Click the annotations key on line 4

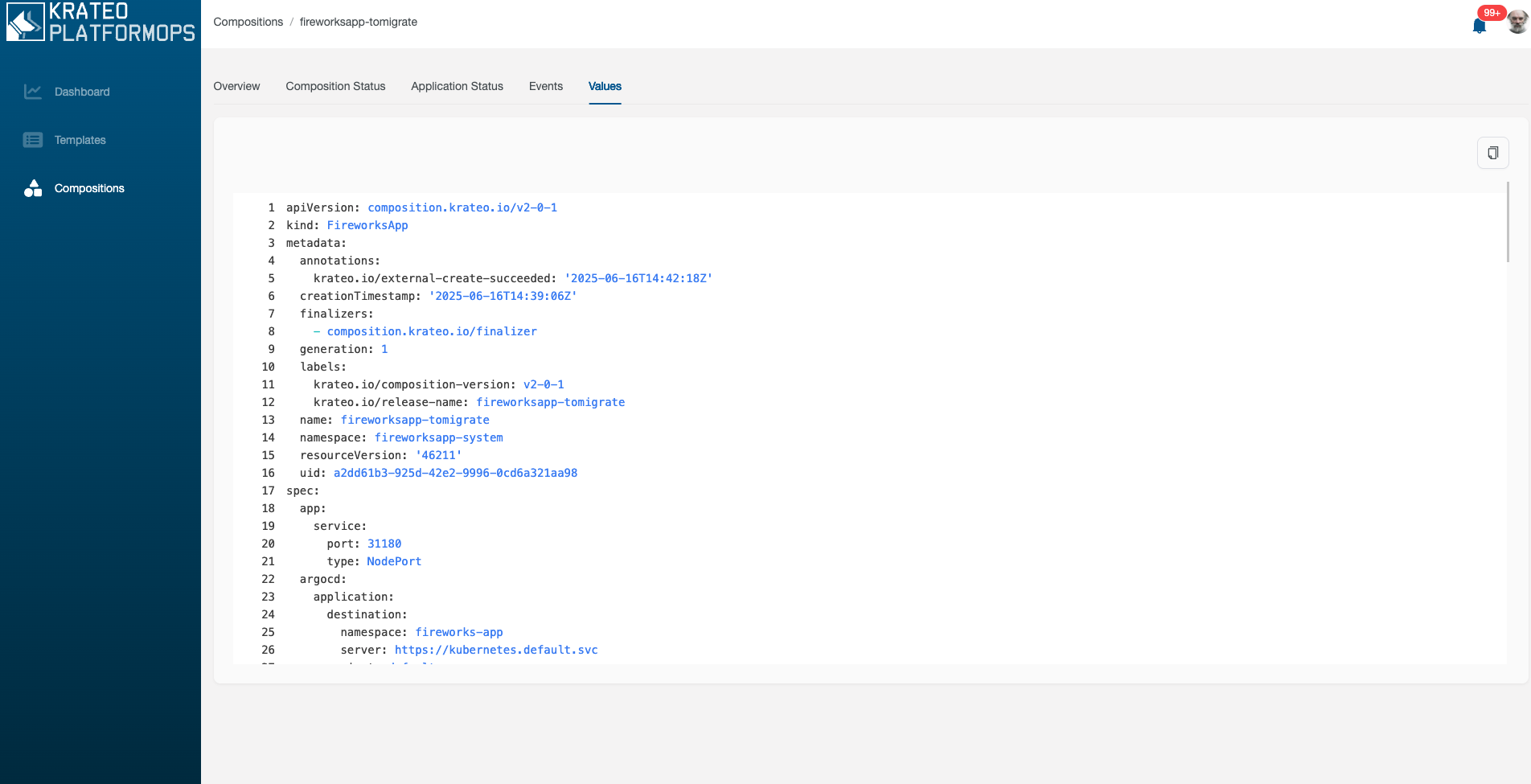pyautogui.click(x=340, y=261)
